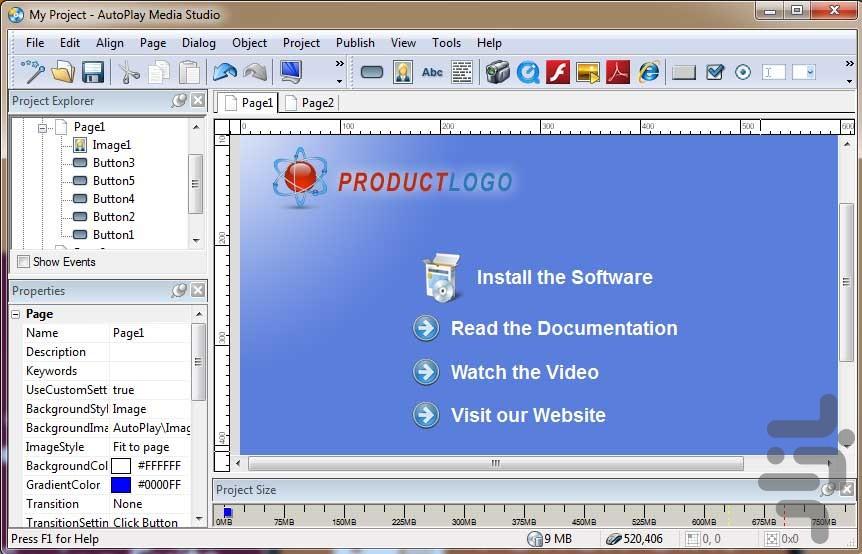Viewport: 862px width, 554px height.
Task: Expand the right toolbar overflow chevron
Action: (x=849, y=64)
